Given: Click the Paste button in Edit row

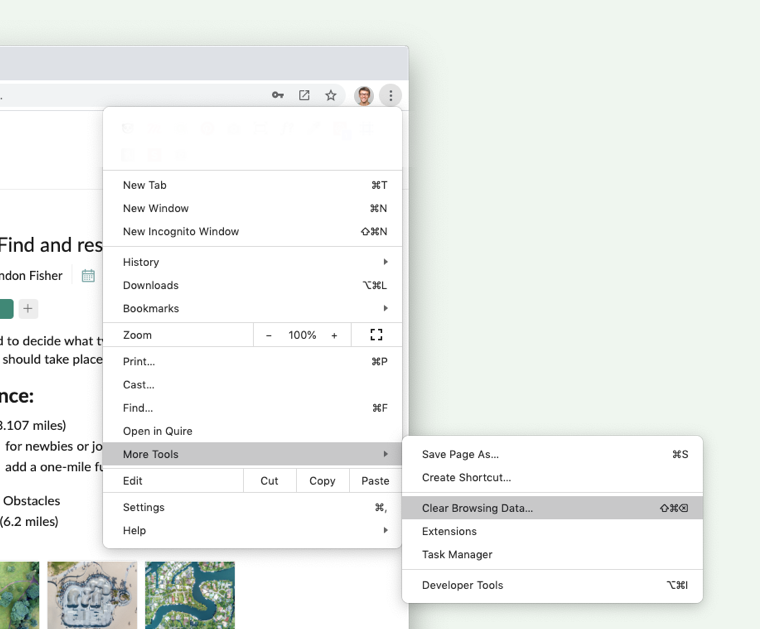Looking at the screenshot, I should coord(375,481).
